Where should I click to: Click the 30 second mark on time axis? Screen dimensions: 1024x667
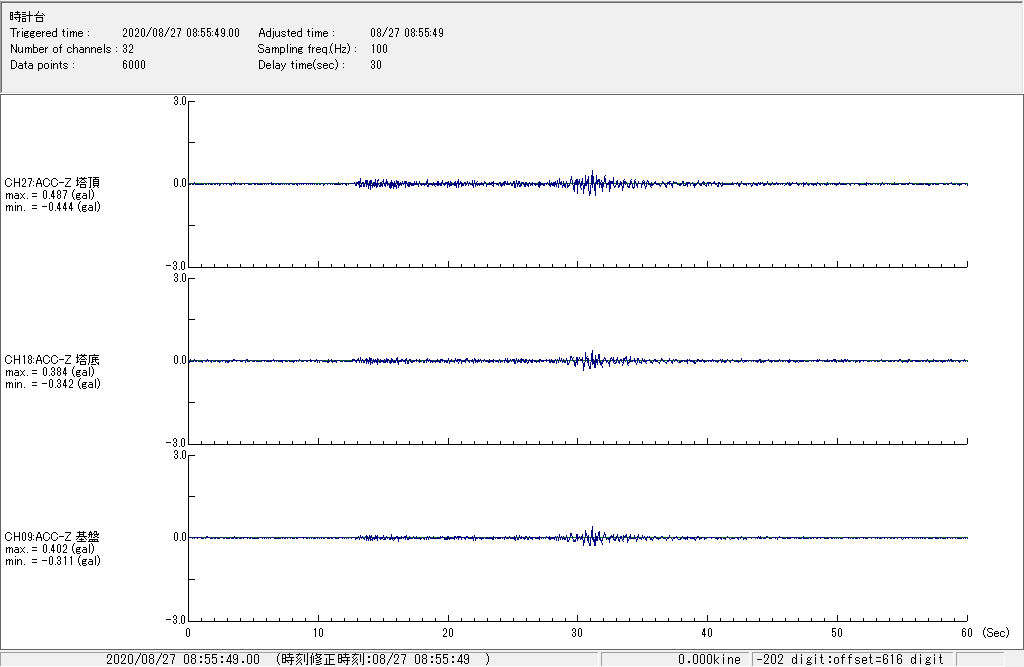[x=577, y=633]
